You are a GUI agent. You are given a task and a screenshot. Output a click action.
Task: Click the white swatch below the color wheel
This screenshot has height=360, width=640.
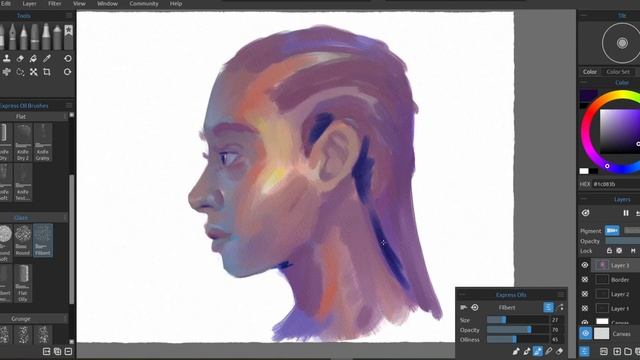pos(584,171)
